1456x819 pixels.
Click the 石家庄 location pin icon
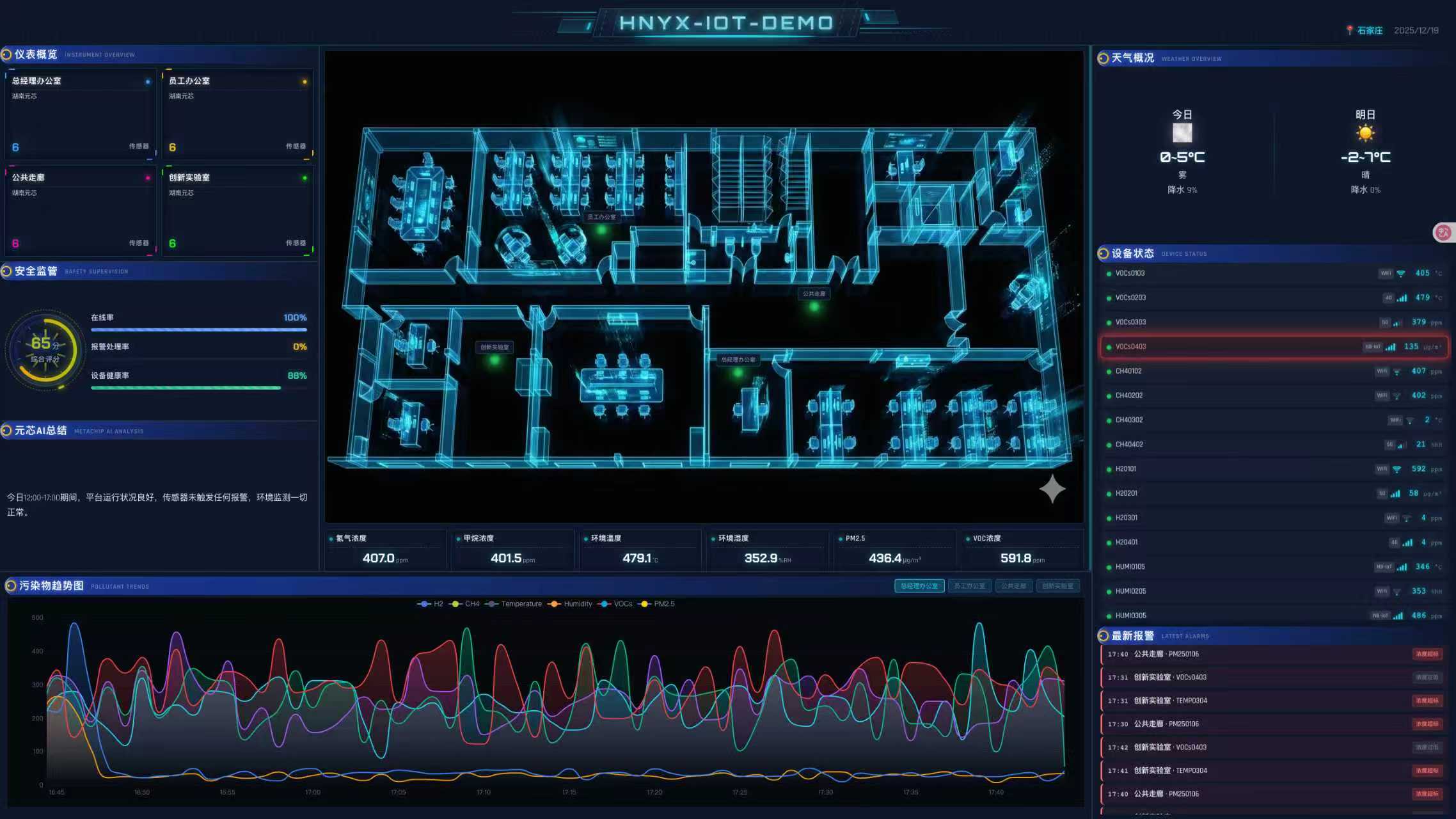click(1349, 30)
